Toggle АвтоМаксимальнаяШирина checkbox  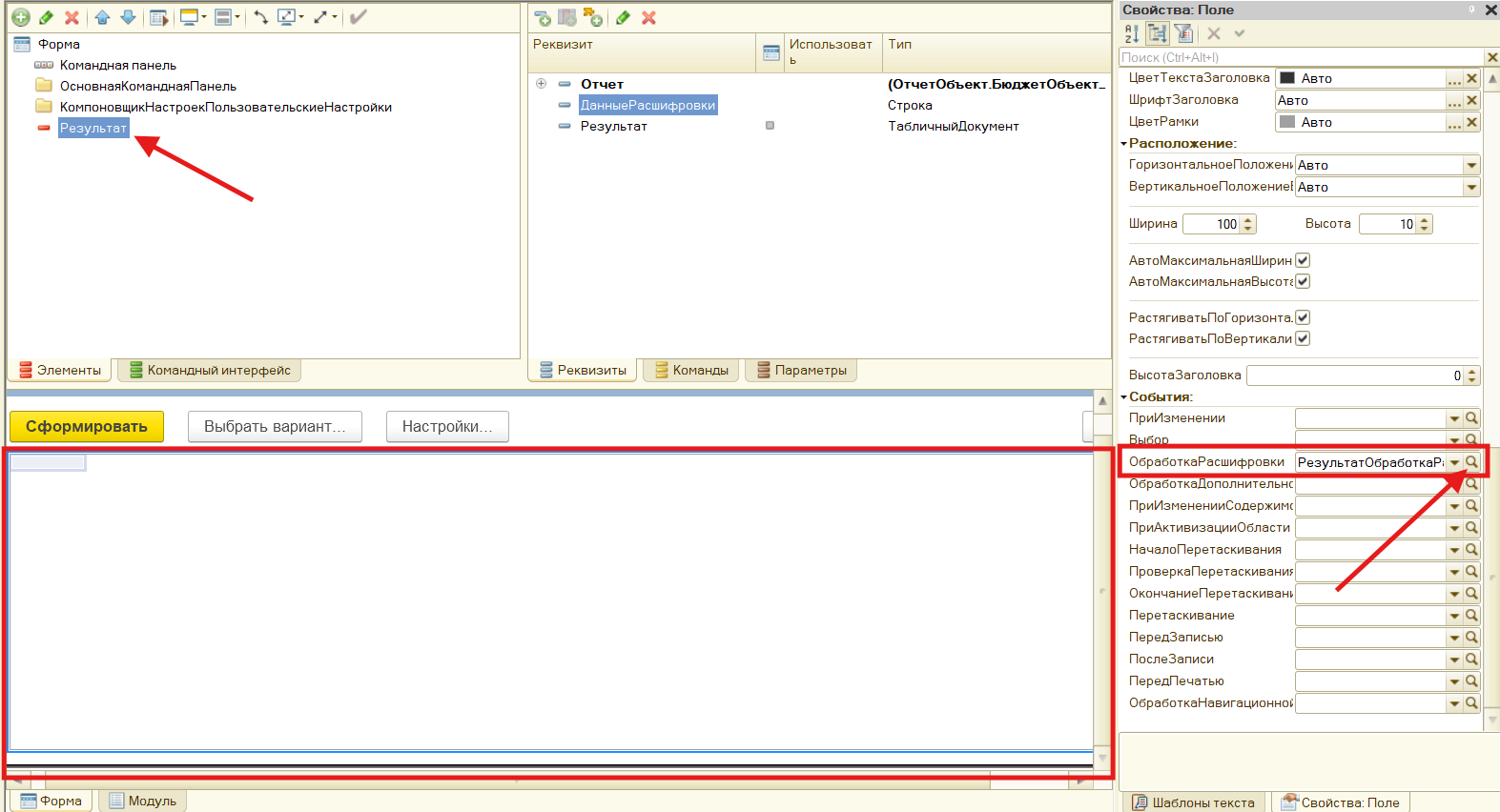1303,260
